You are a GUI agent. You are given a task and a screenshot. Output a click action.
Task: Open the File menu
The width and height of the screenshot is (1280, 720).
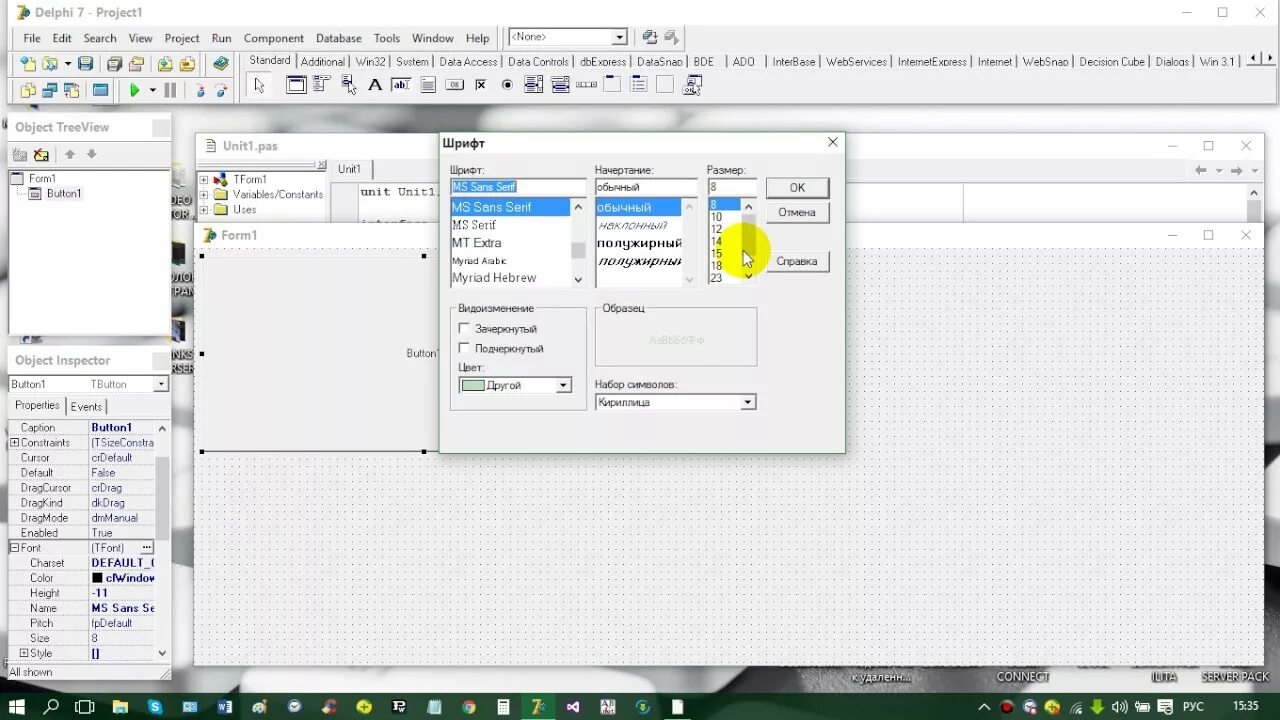(x=32, y=38)
